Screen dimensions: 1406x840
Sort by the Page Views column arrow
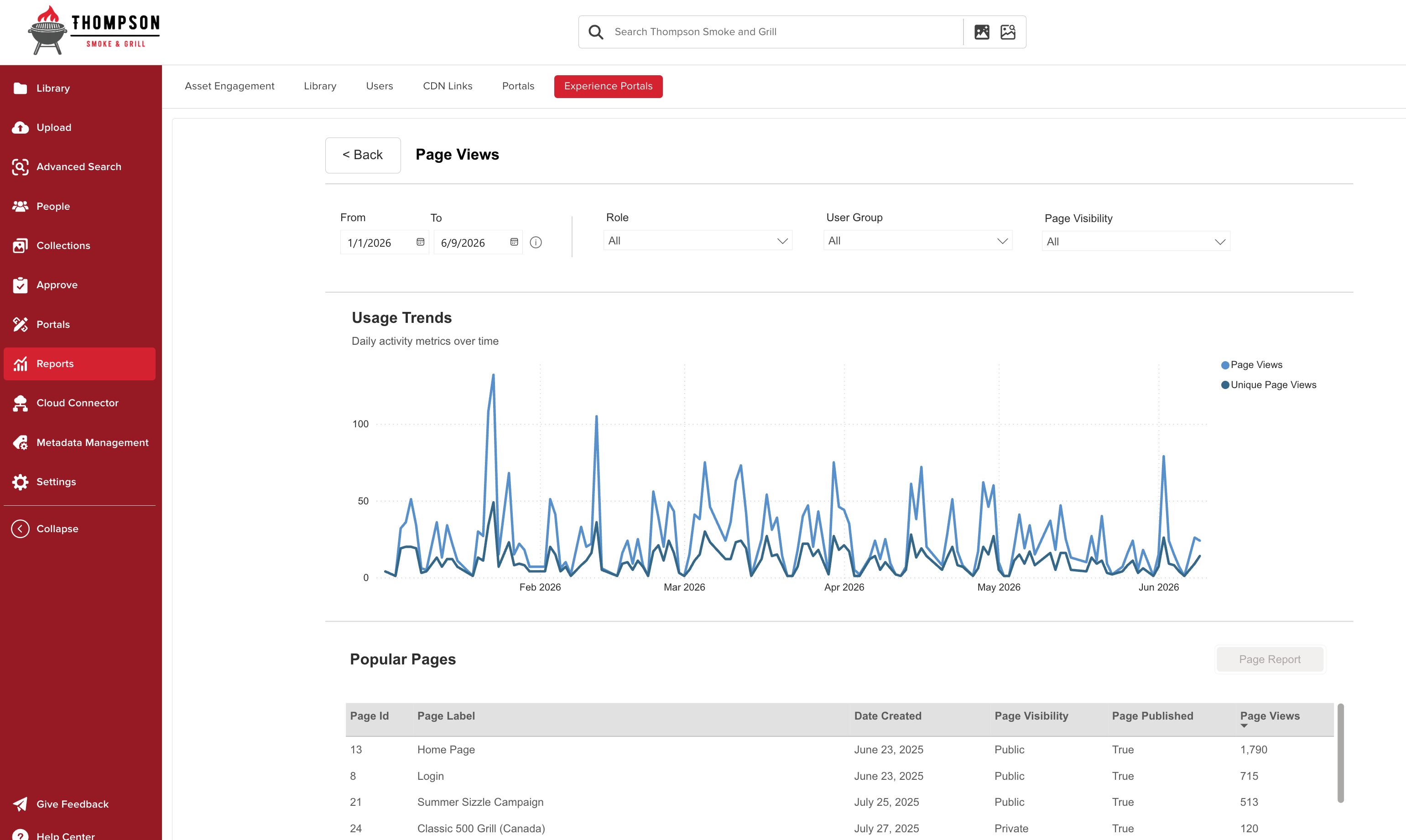(x=1244, y=726)
